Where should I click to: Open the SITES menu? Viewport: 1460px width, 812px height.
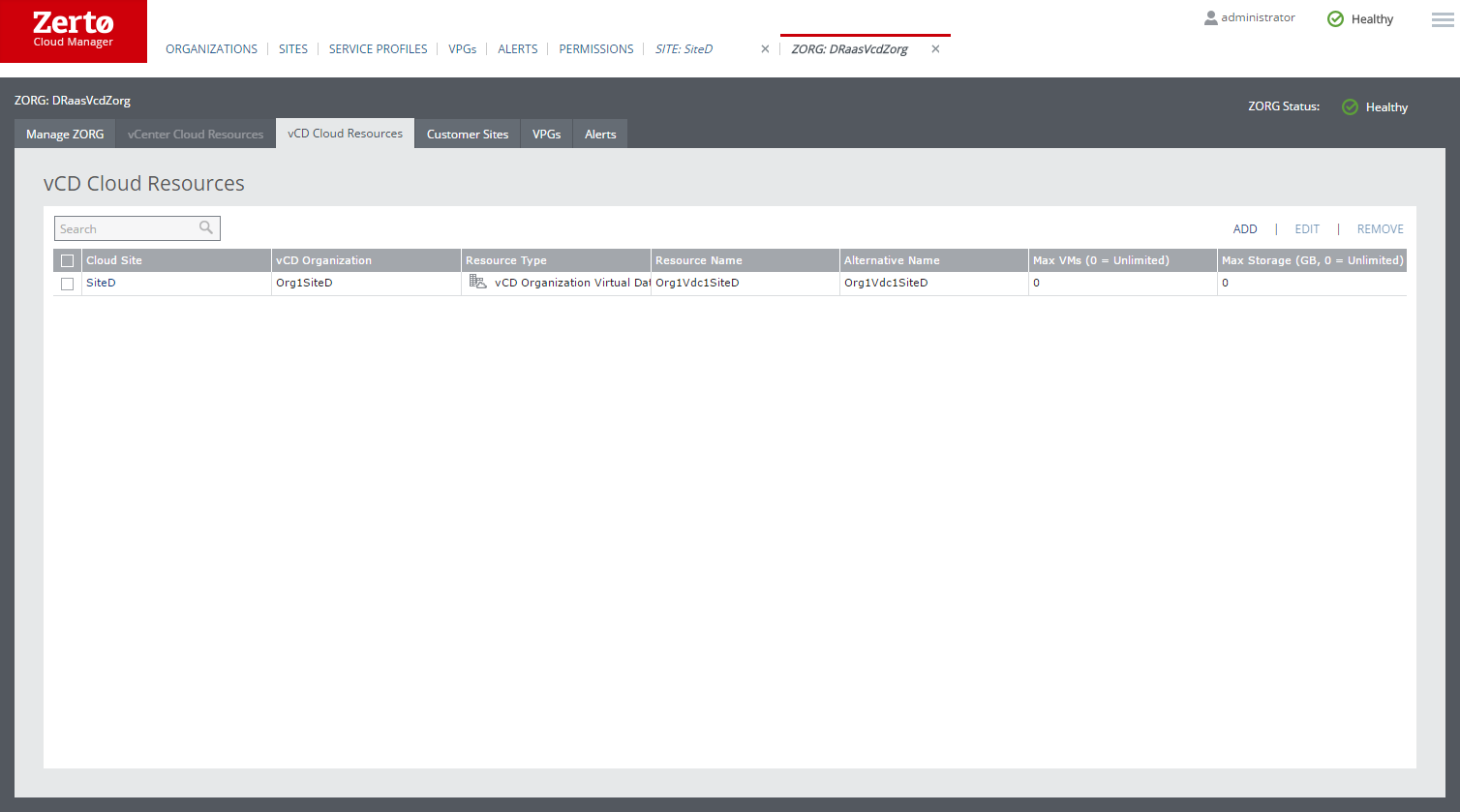(293, 49)
